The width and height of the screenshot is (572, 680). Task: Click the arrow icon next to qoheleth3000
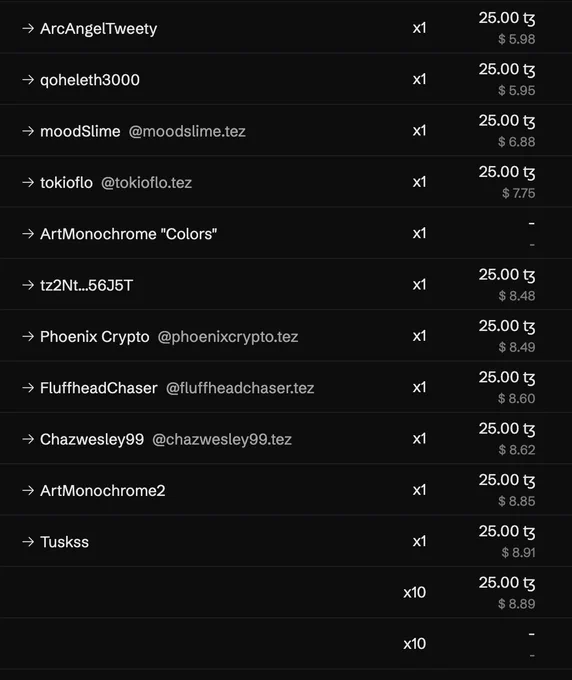coord(28,80)
